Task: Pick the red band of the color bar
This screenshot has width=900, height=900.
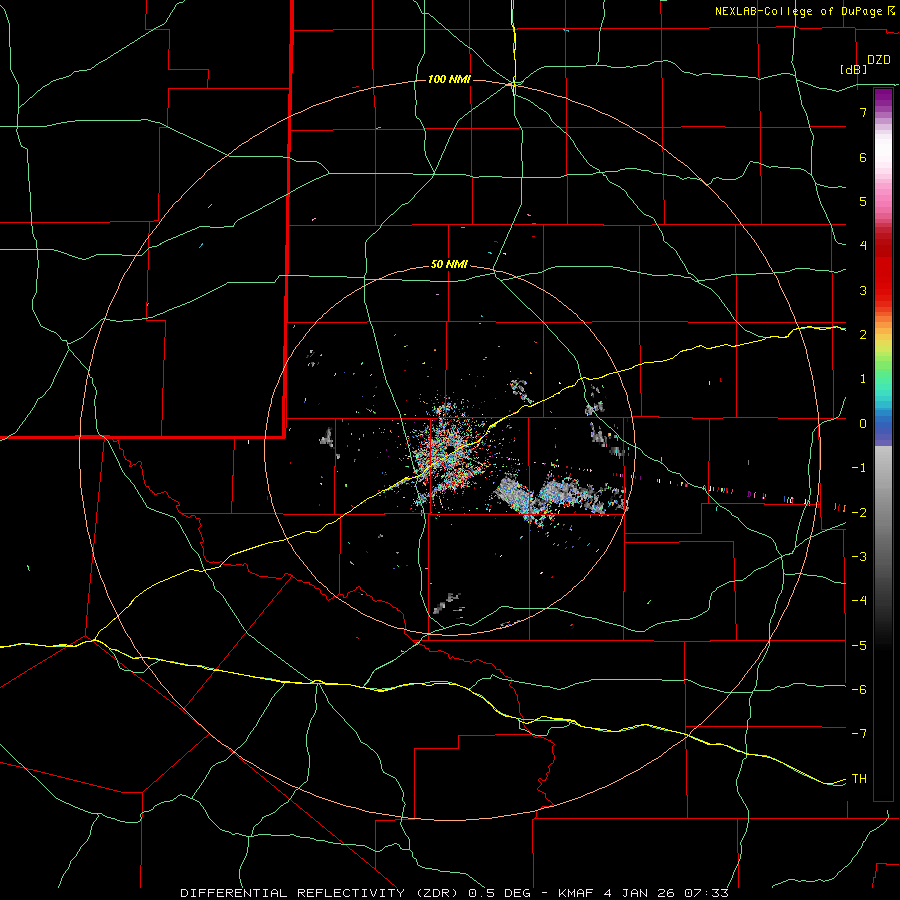Action: [x=883, y=270]
